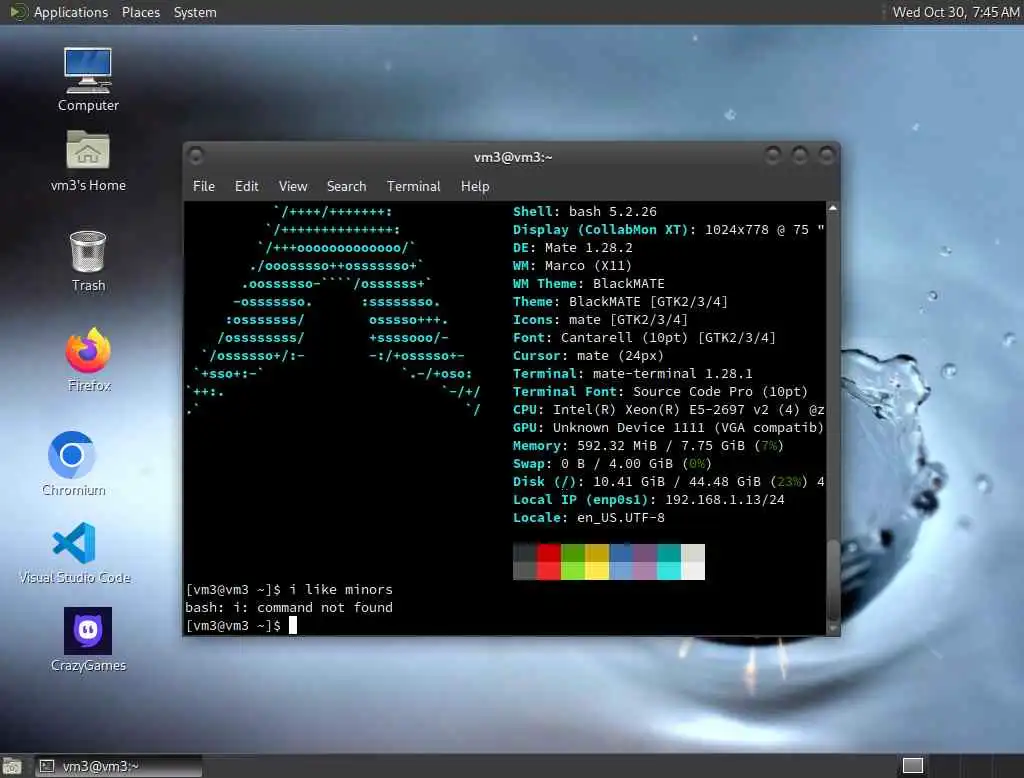Open the System menu
This screenshot has width=1024, height=778.
point(195,12)
